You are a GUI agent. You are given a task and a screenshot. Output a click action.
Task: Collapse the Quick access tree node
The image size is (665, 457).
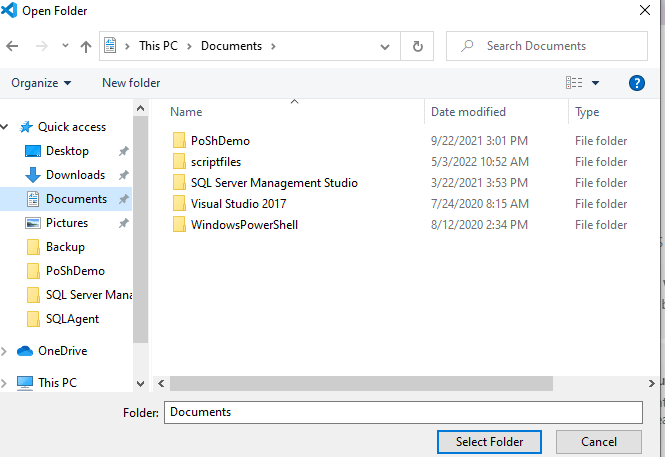(x=5, y=127)
